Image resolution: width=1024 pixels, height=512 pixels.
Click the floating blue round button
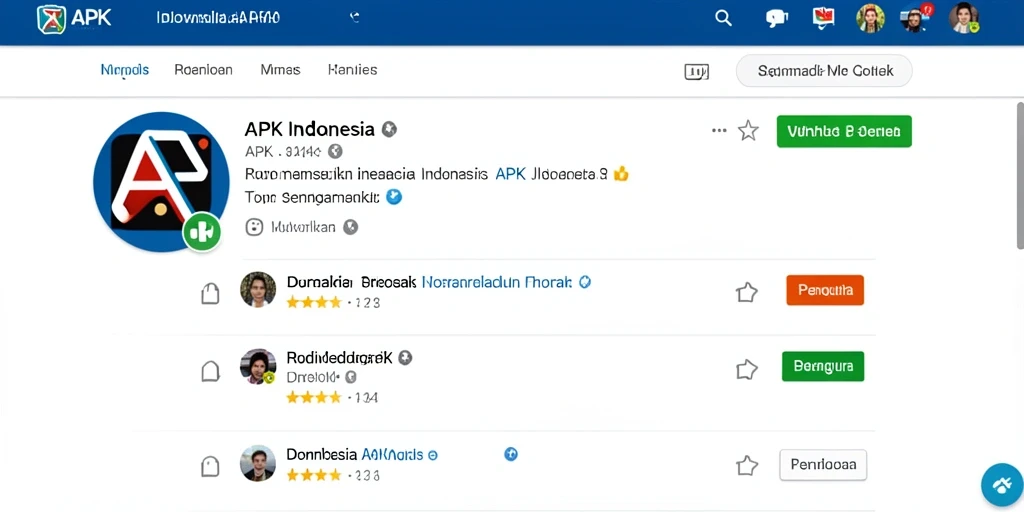(1002, 485)
